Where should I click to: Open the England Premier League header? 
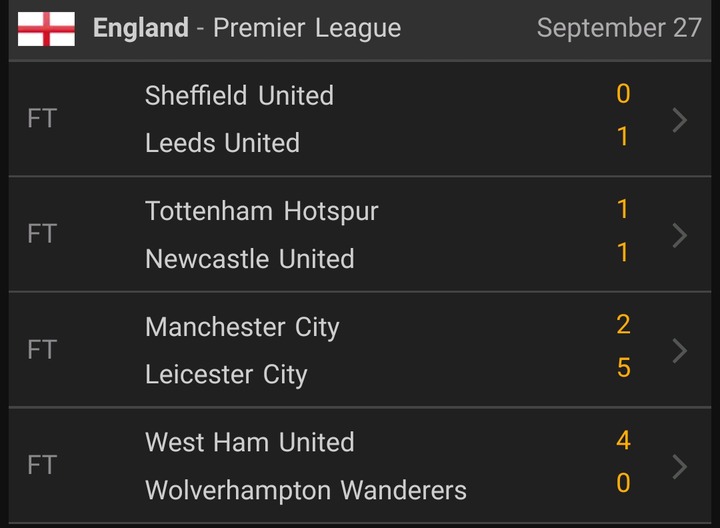pos(247,28)
